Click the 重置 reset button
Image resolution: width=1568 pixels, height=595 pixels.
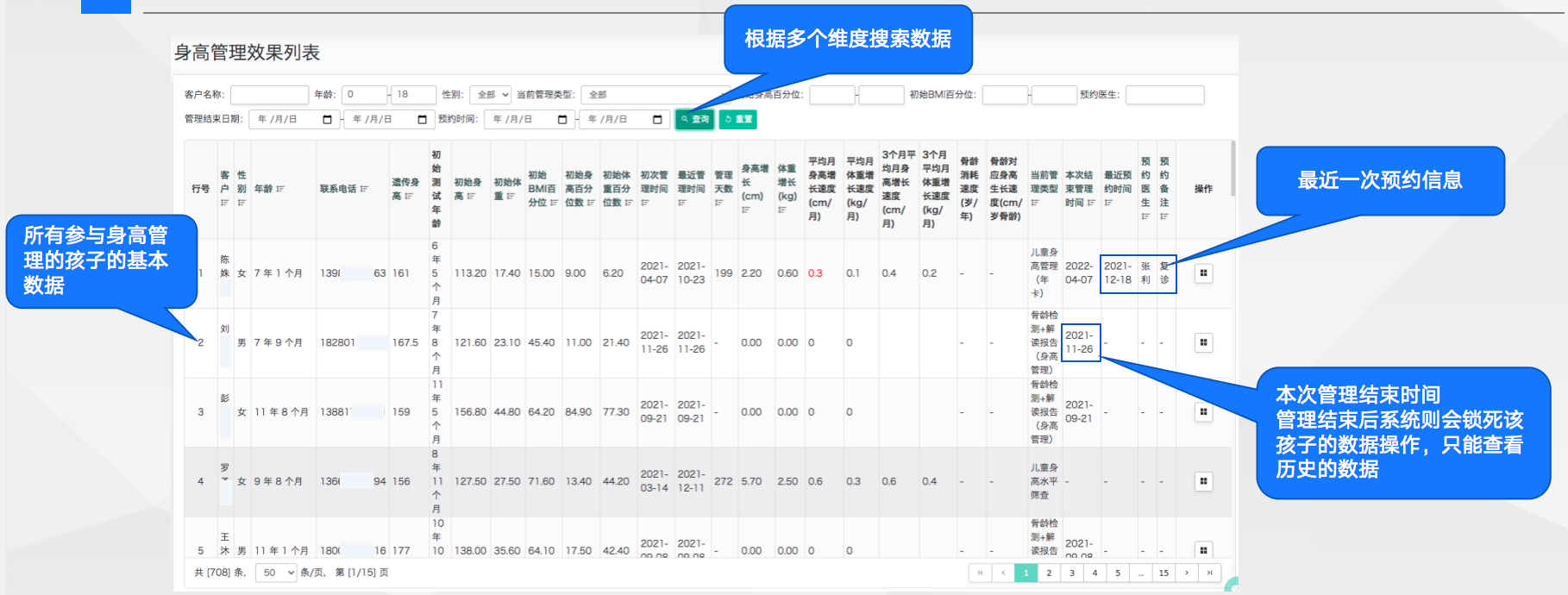(x=738, y=120)
